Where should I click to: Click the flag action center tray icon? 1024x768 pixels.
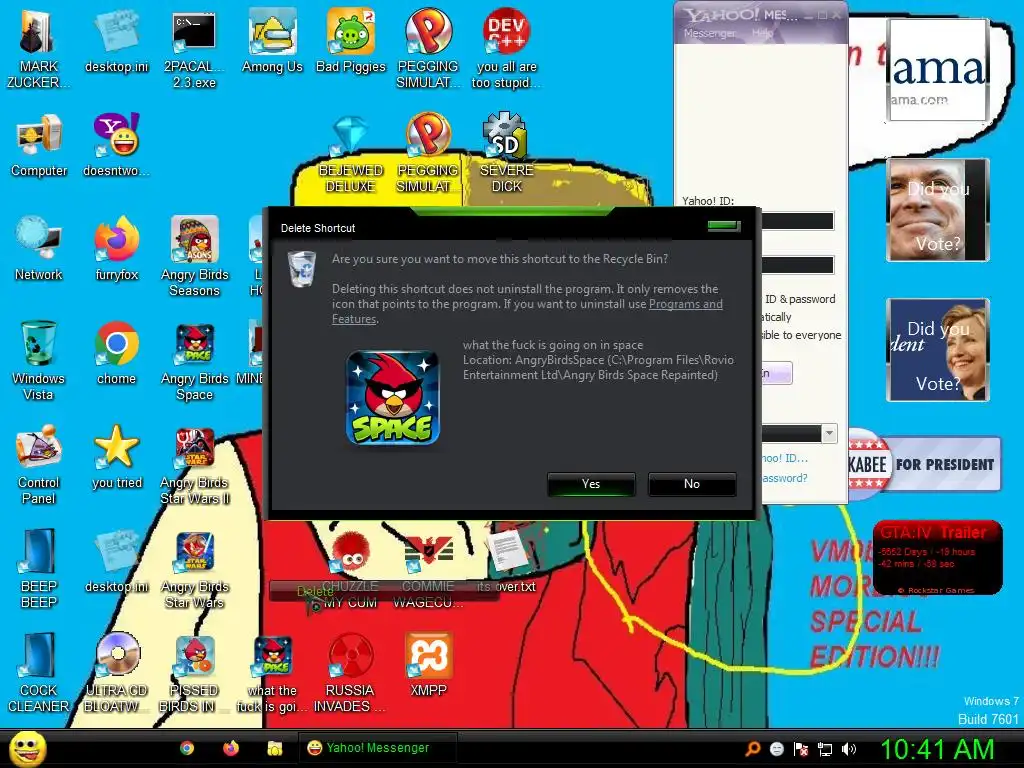pyautogui.click(x=801, y=749)
